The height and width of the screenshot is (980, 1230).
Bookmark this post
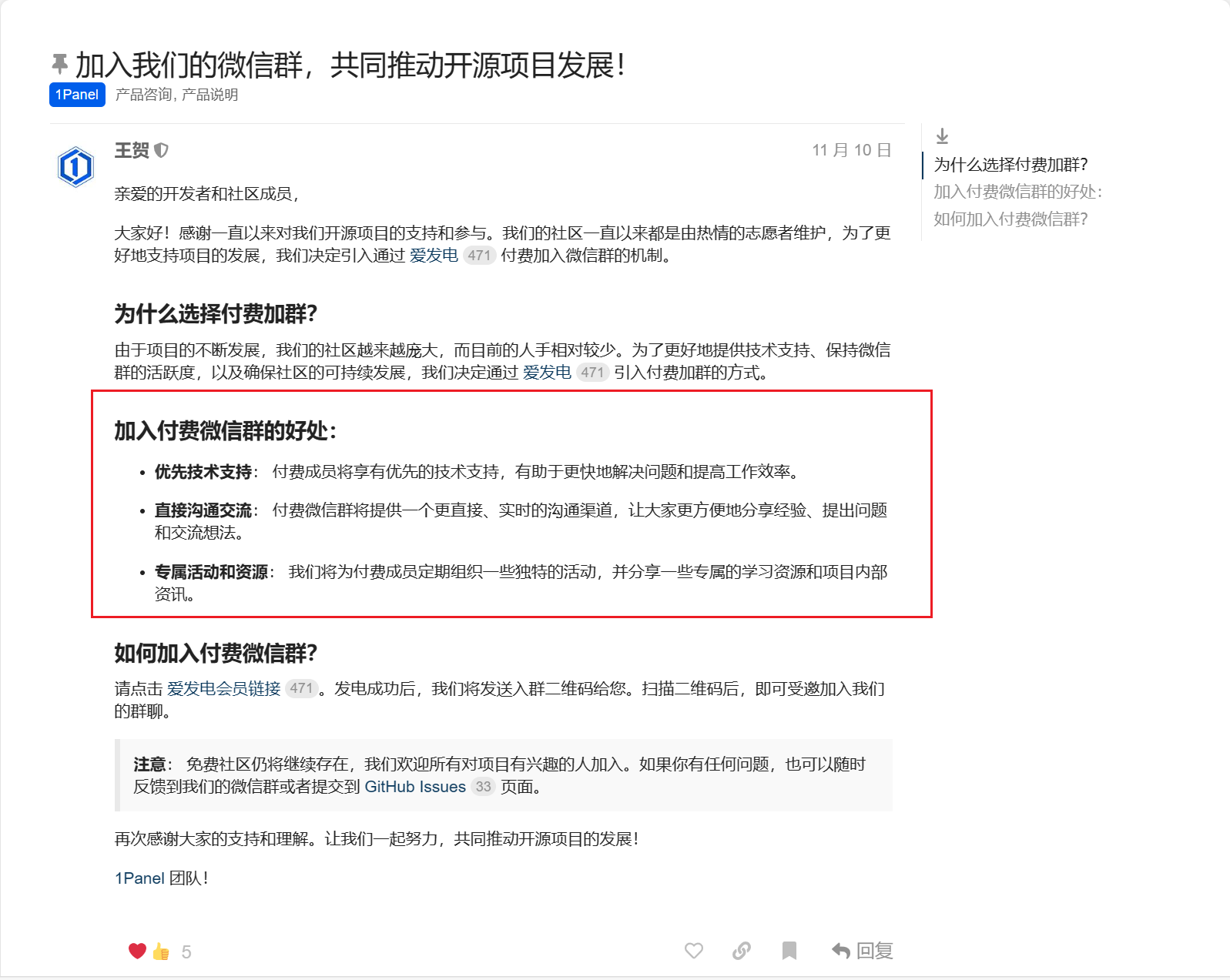(789, 951)
